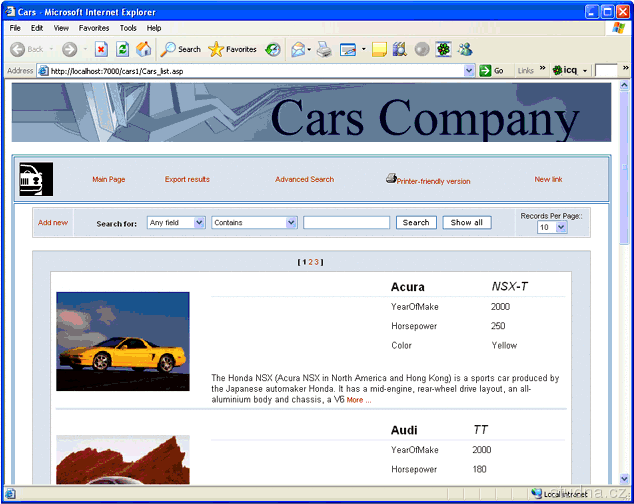Screen dimensions: 634x504
Task: Click the Search button
Action: click(416, 223)
